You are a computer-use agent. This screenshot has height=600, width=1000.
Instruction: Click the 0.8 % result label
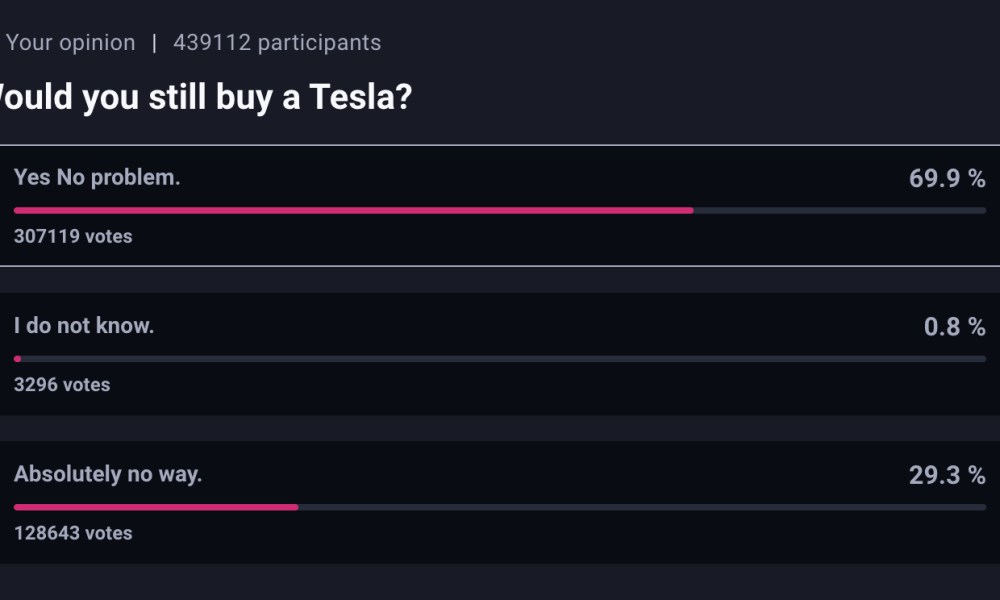[x=954, y=327]
